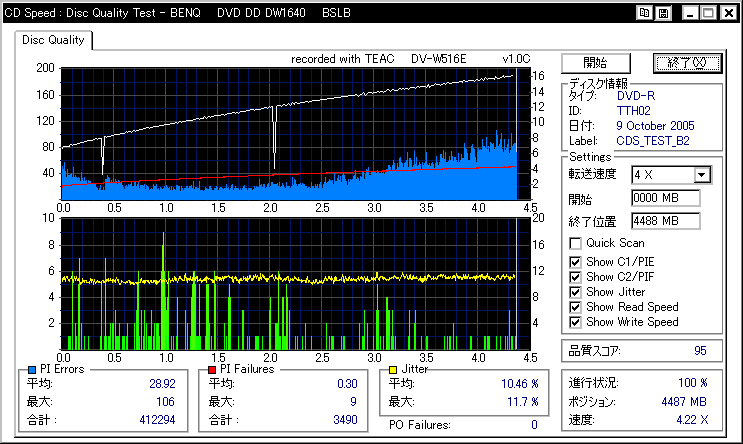Click Jitter maximum 11.7 %

[523, 402]
